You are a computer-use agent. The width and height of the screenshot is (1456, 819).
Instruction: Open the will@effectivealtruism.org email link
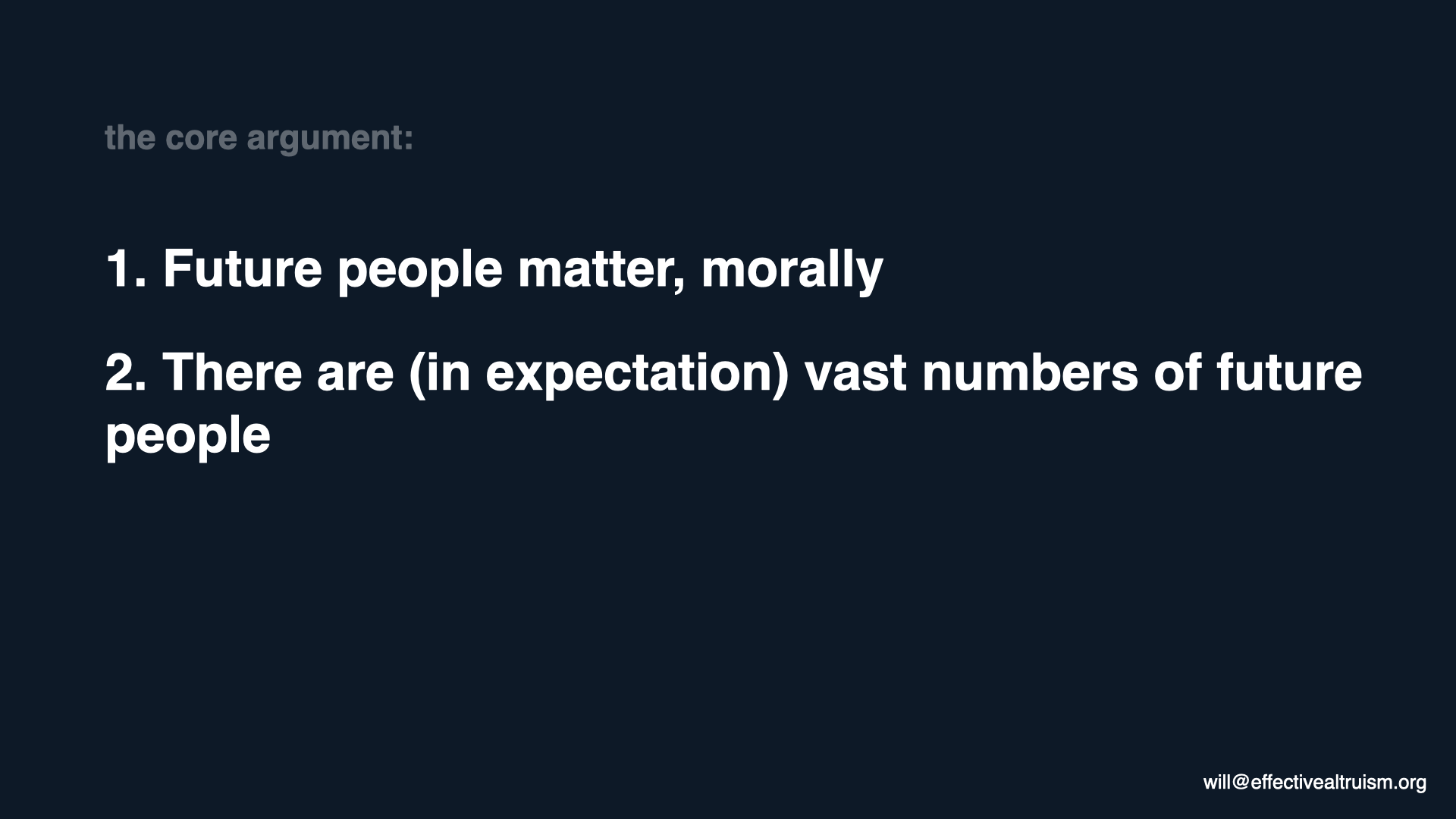[1314, 783]
